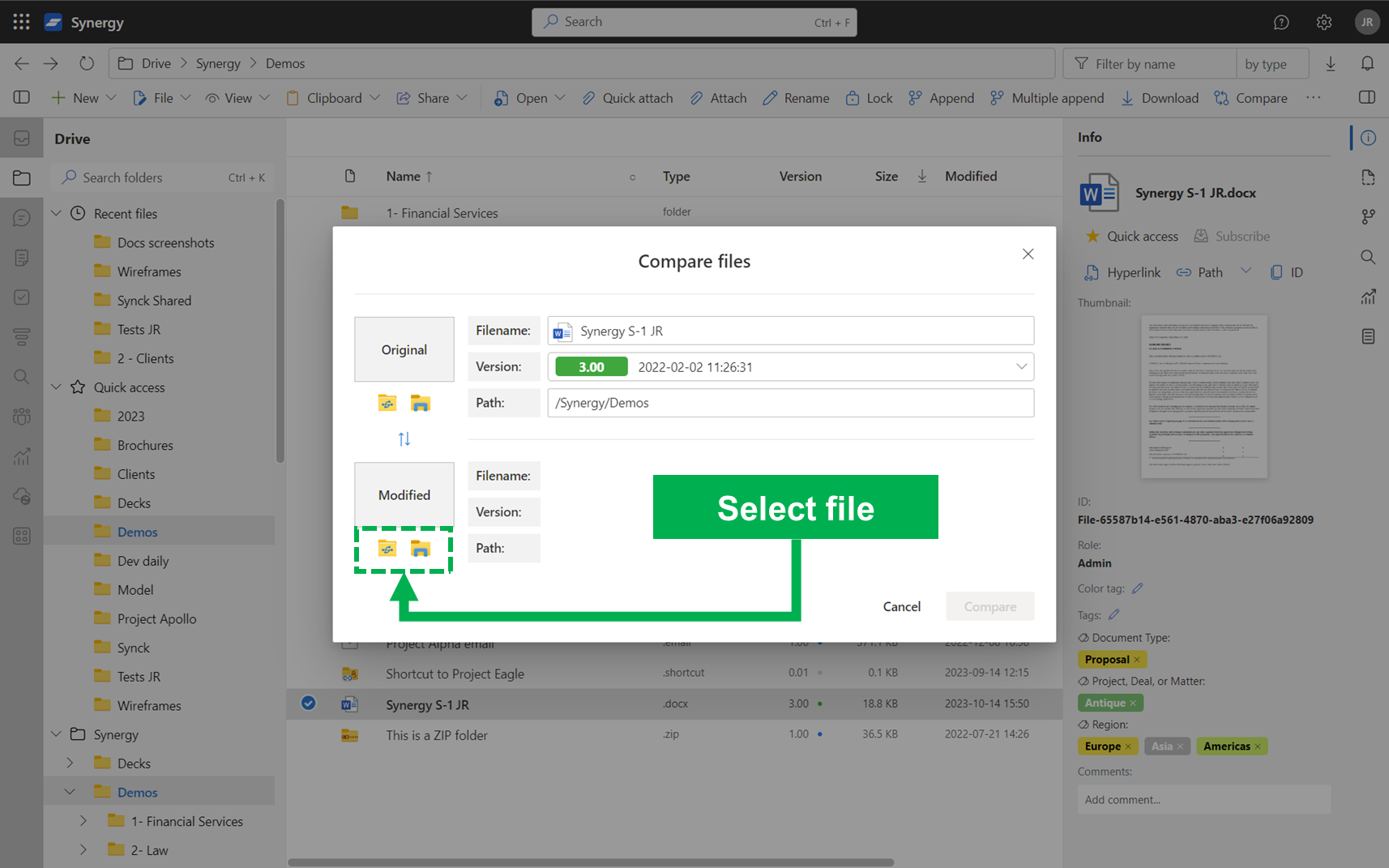Open the document thumbnail preview
Viewport: 1389px width, 868px height.
(1204, 396)
